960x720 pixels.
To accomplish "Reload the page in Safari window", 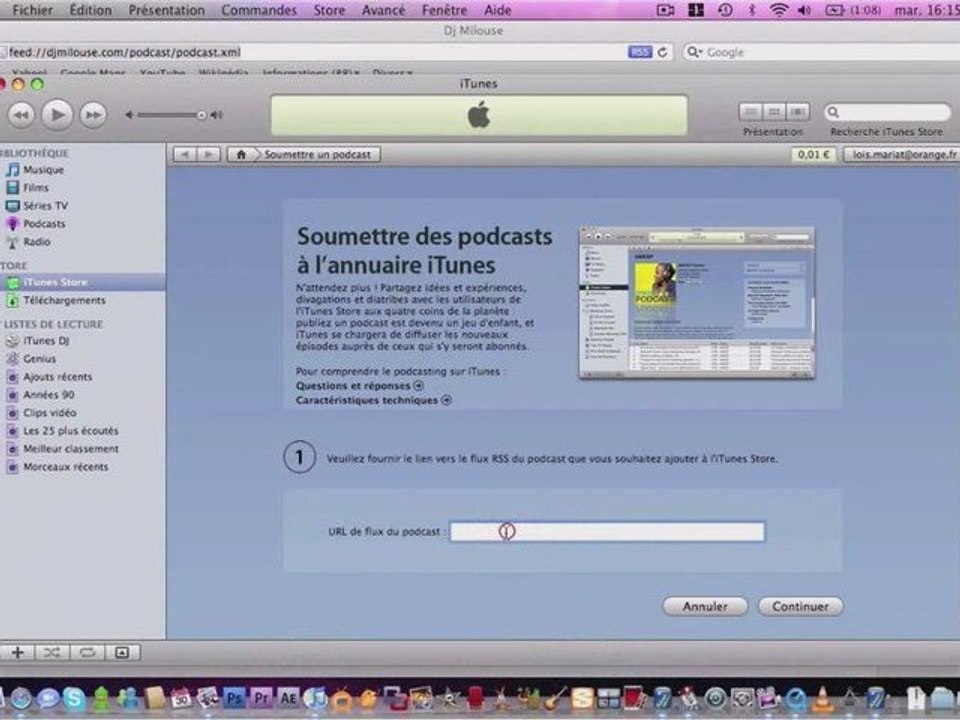I will pyautogui.click(x=662, y=52).
